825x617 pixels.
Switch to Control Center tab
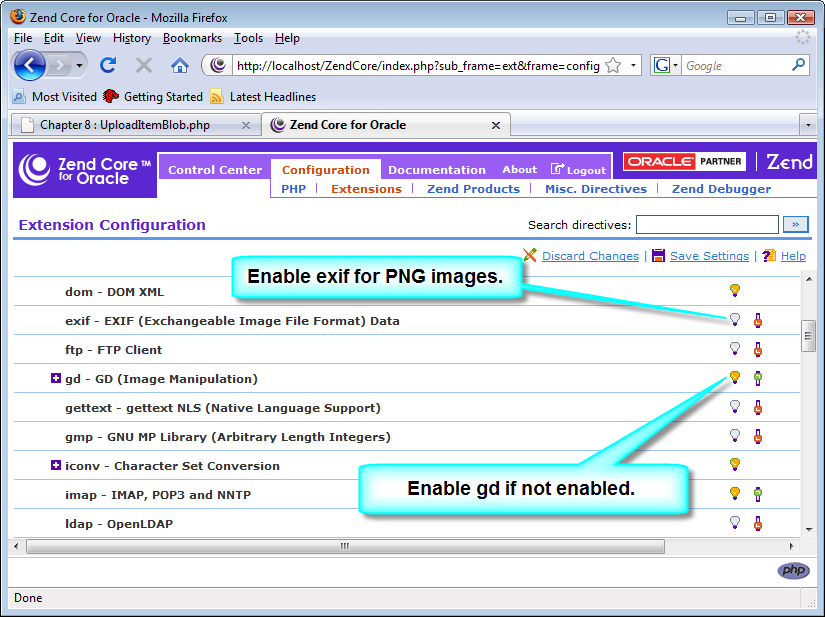215,170
